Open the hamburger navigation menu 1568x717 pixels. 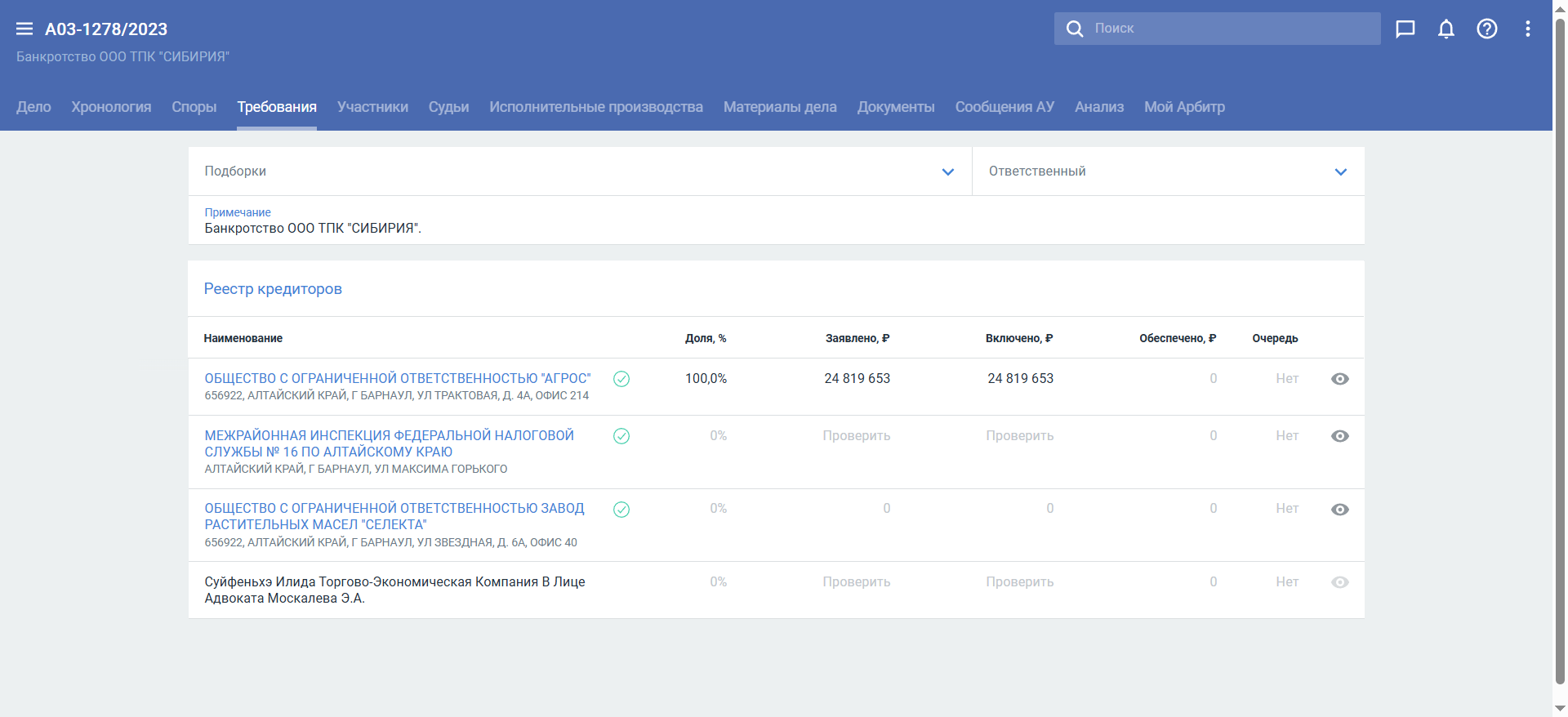click(x=24, y=29)
